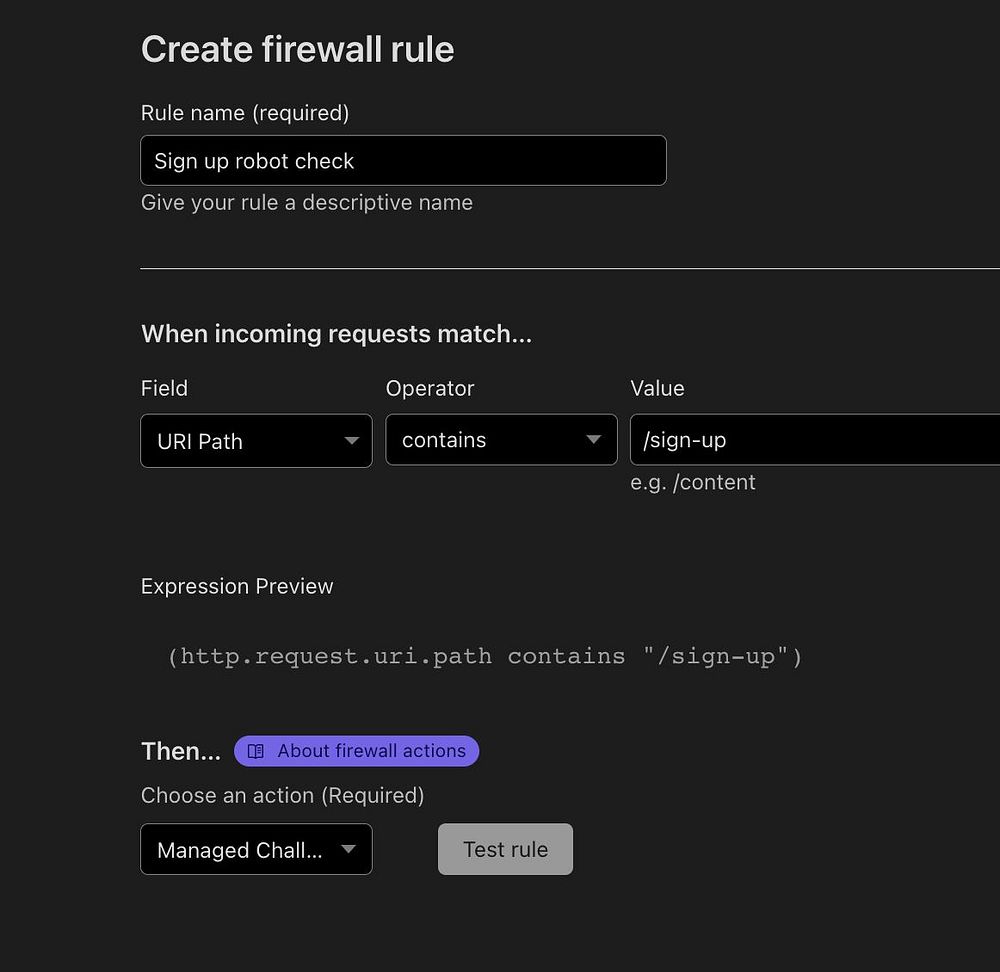Click the 'Then...' section heading
The width and height of the screenshot is (1000, 972).
click(x=180, y=751)
